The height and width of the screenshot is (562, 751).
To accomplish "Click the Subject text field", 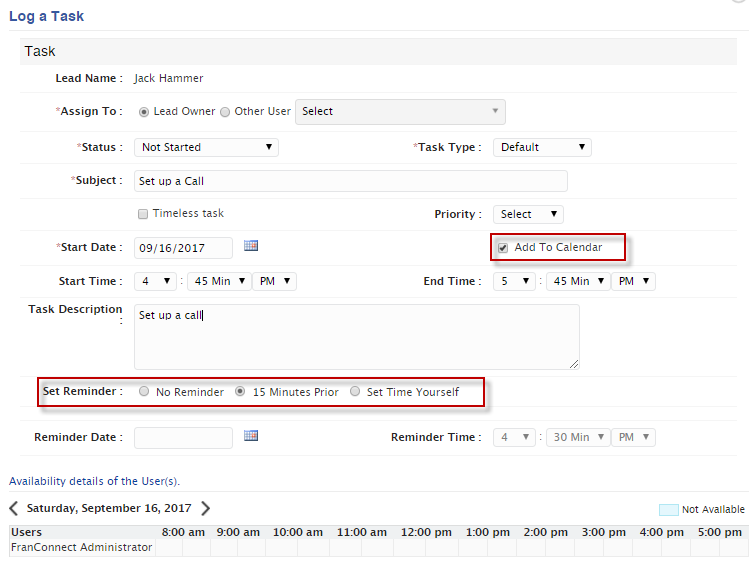I will click(x=351, y=181).
